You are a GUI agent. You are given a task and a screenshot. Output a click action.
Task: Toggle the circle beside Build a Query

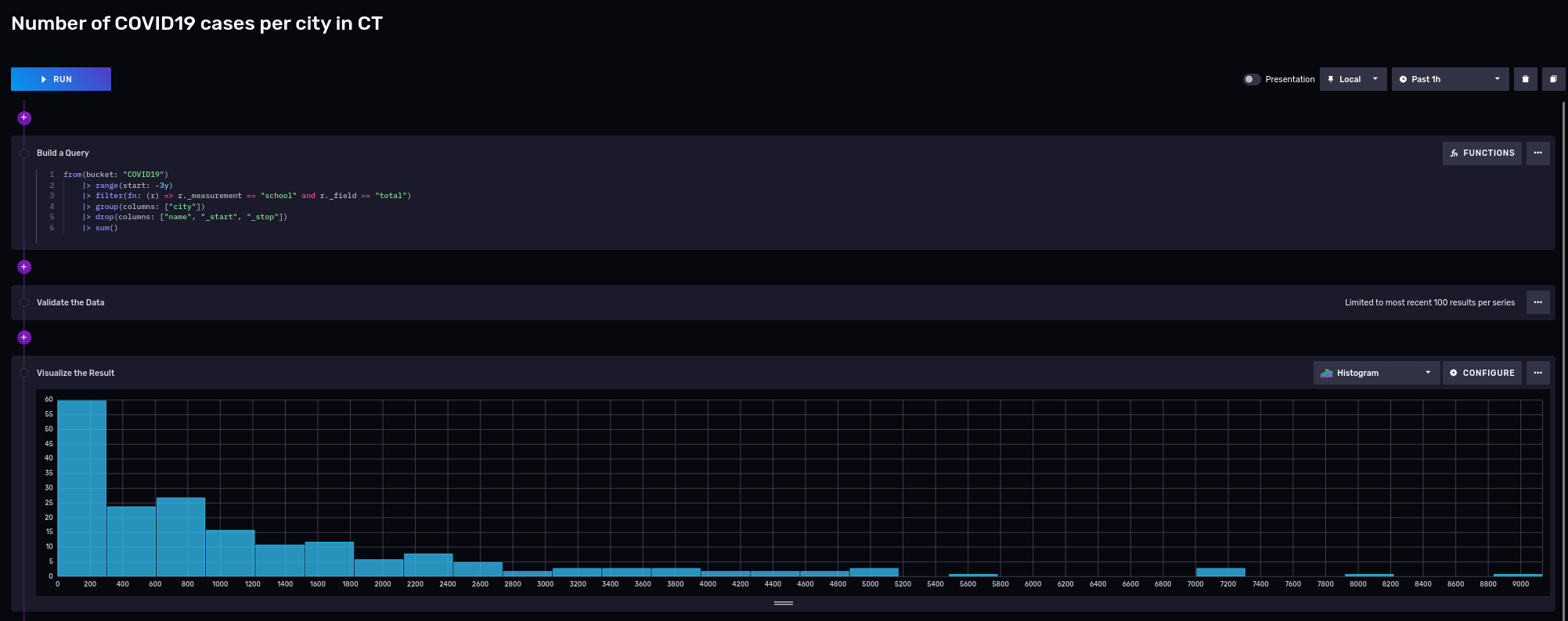24,153
